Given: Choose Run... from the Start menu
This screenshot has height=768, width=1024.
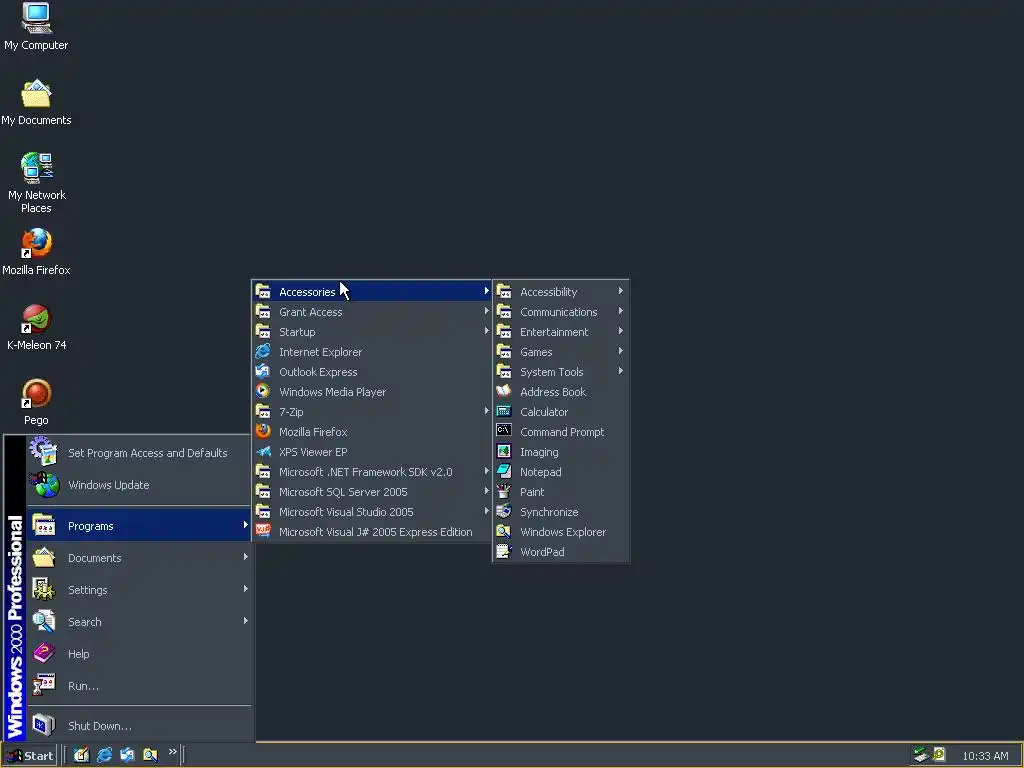Looking at the screenshot, I should [x=140, y=686].
